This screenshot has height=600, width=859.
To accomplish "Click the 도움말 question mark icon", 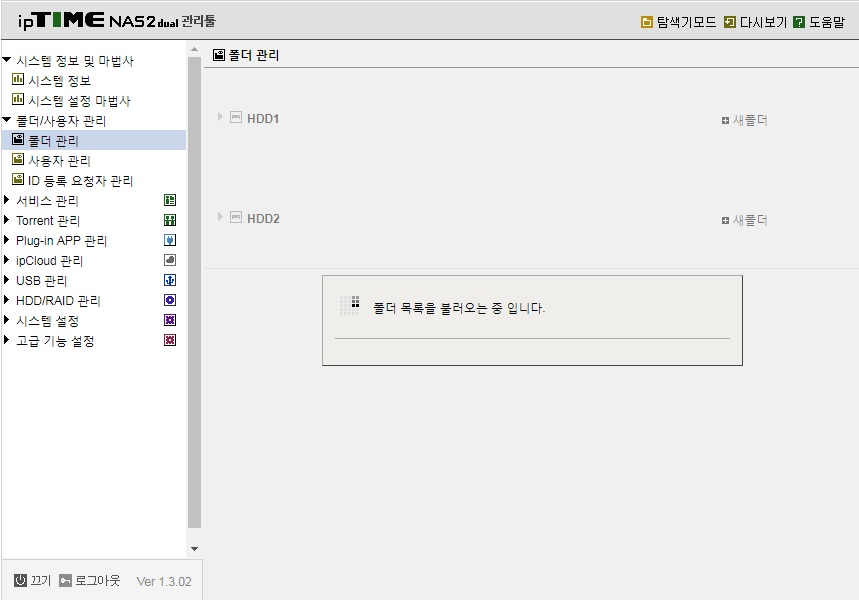I will (x=799, y=22).
